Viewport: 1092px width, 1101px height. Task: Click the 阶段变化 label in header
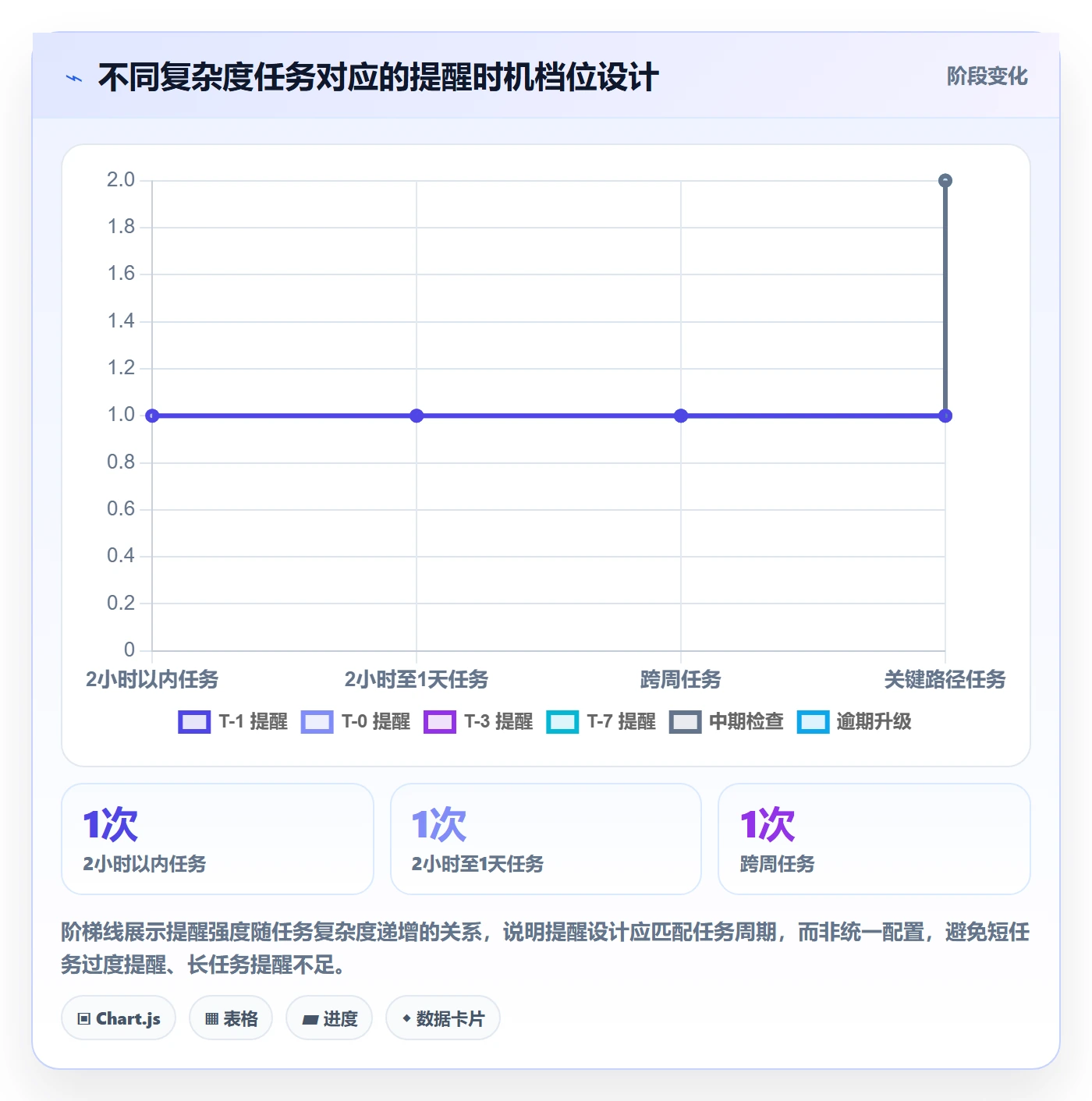click(987, 76)
